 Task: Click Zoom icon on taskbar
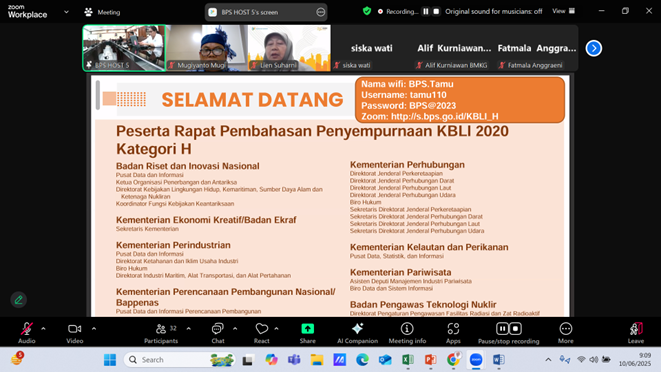476,360
